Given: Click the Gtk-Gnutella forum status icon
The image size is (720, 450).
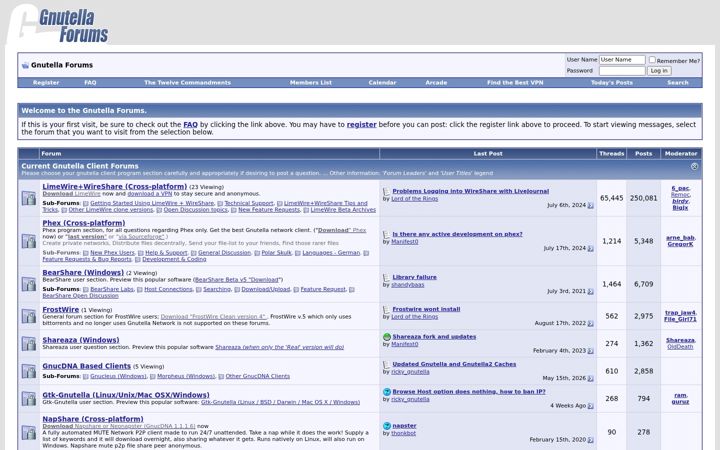Looking at the screenshot, I should [28, 399].
